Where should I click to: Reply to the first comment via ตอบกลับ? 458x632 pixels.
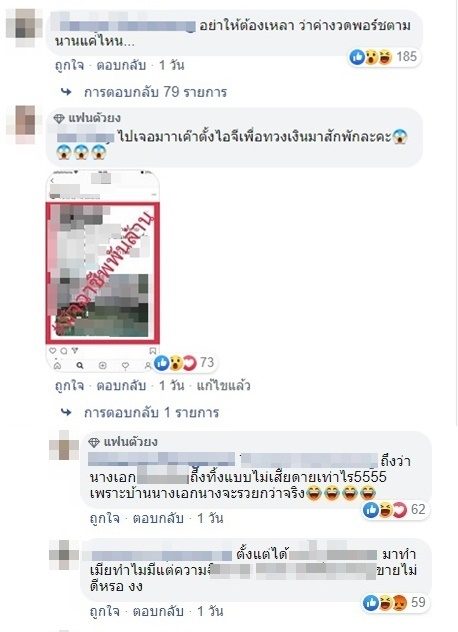coord(121,65)
